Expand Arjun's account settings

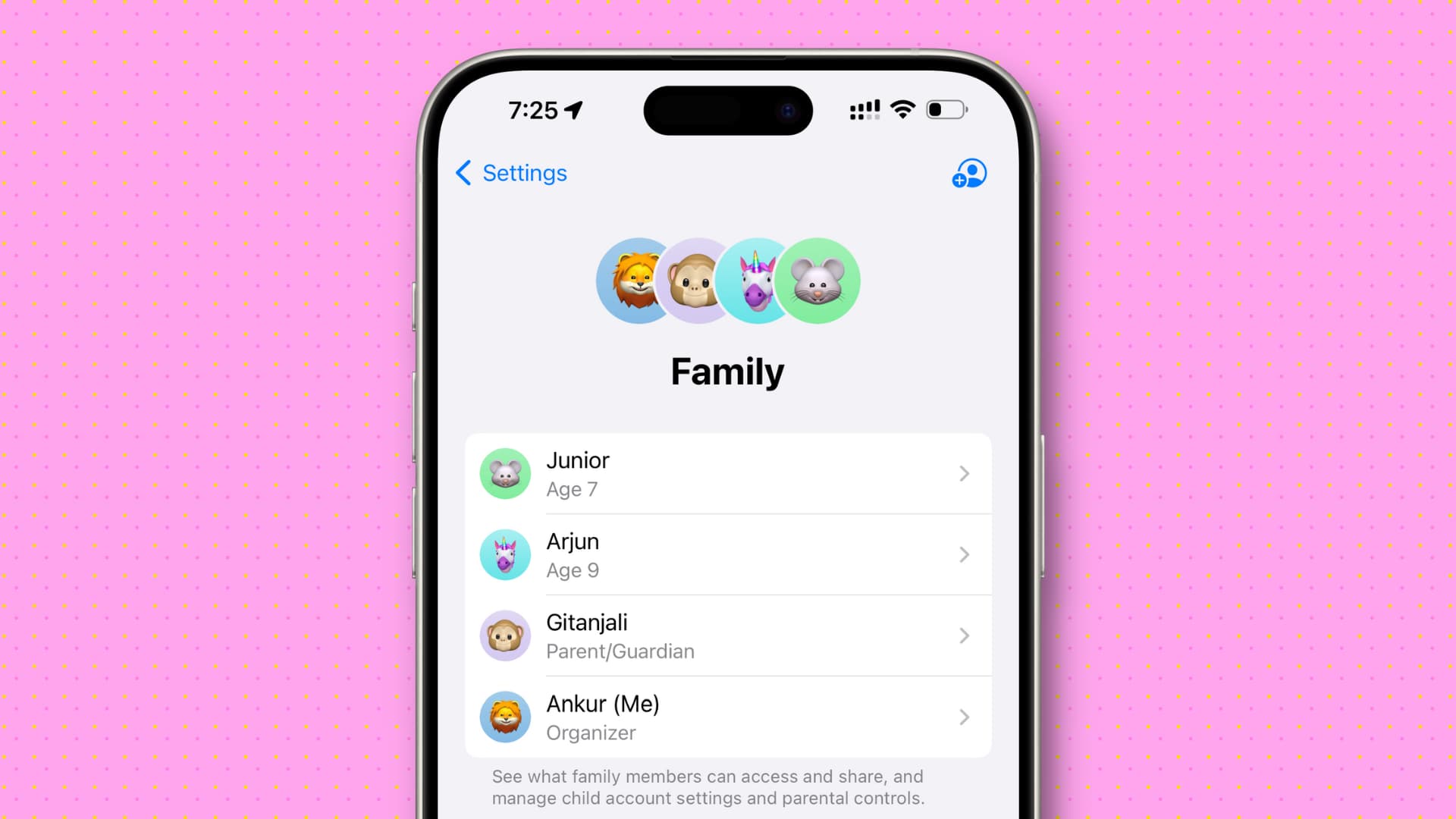(728, 554)
